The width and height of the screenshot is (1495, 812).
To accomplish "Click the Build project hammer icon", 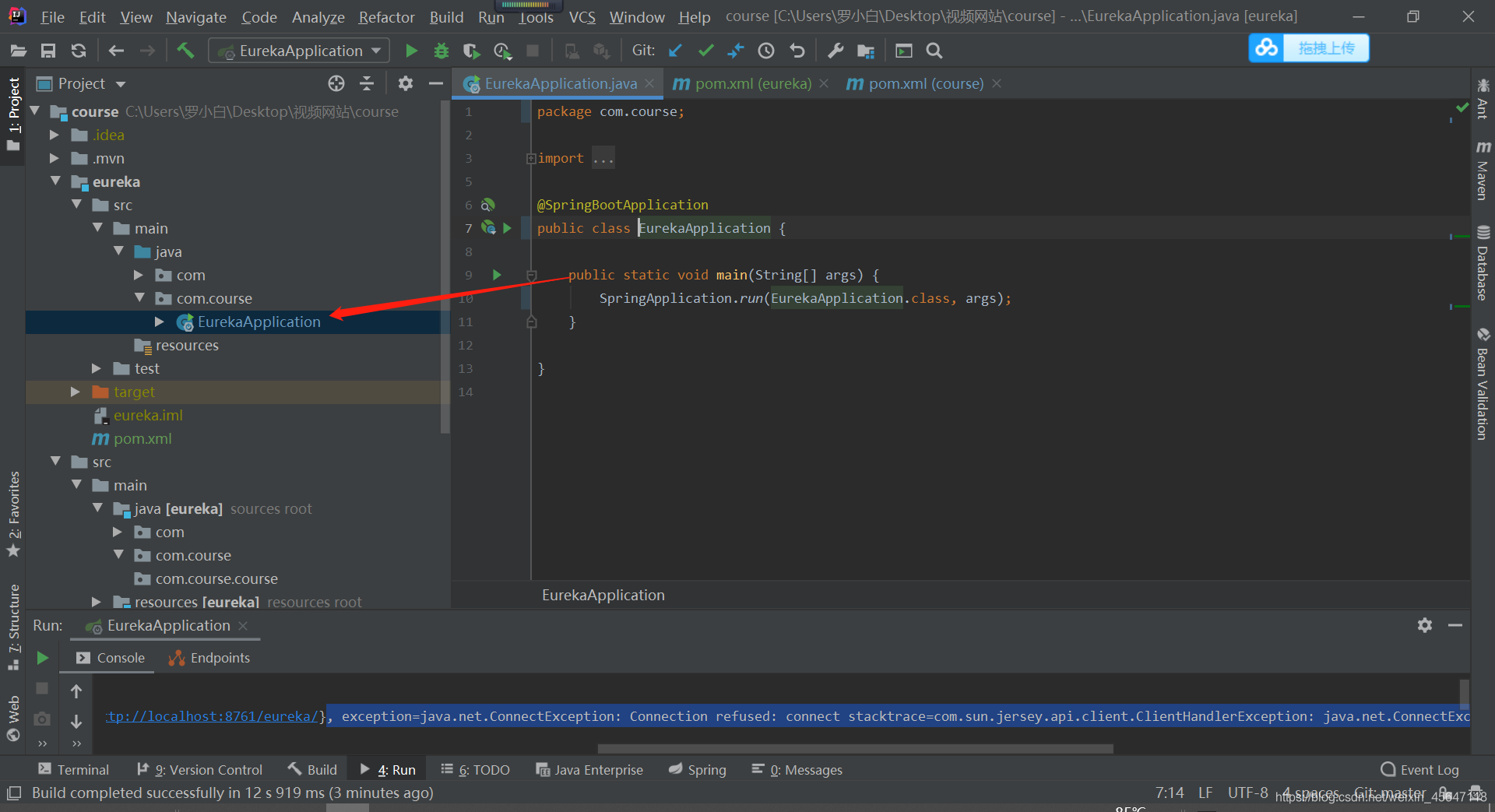I will (x=185, y=51).
